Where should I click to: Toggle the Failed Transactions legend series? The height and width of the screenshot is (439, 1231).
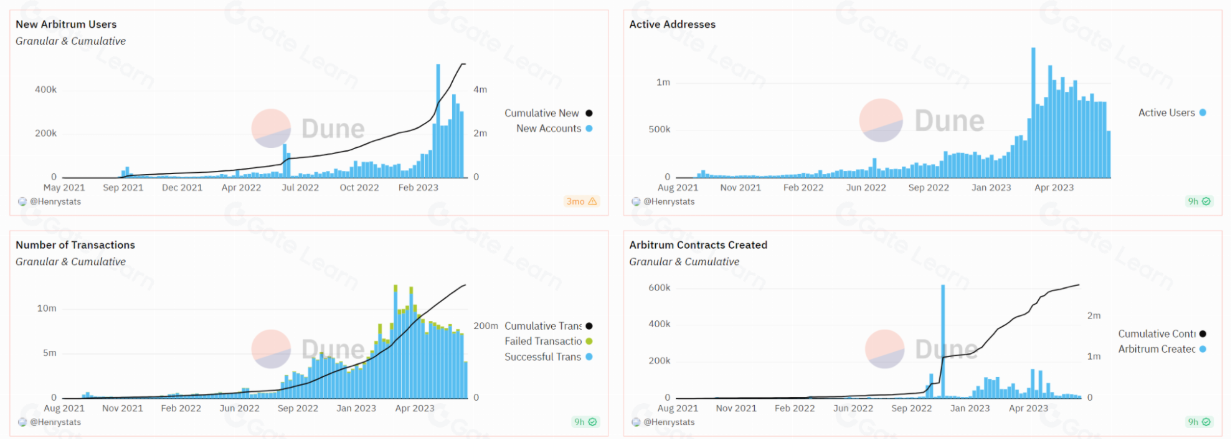[544, 342]
